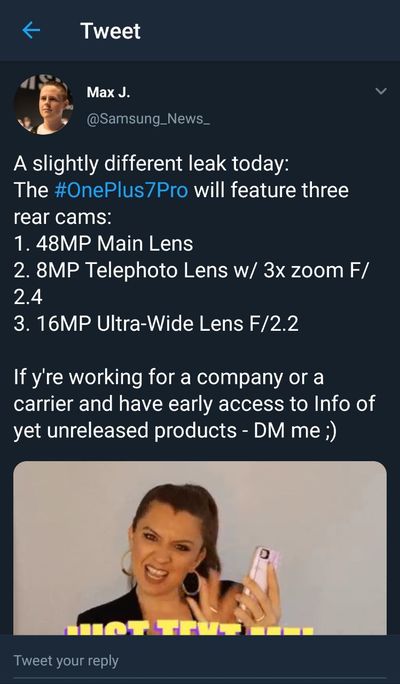Tap the Tweet header title
Image resolution: width=400 pixels, height=684 pixels.
tap(110, 31)
